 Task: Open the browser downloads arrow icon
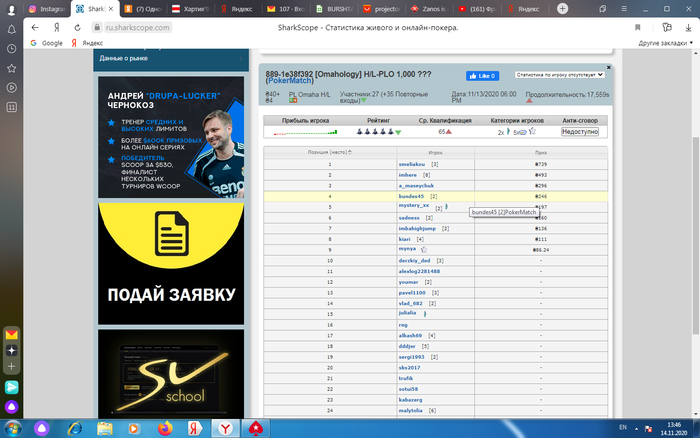688,28
